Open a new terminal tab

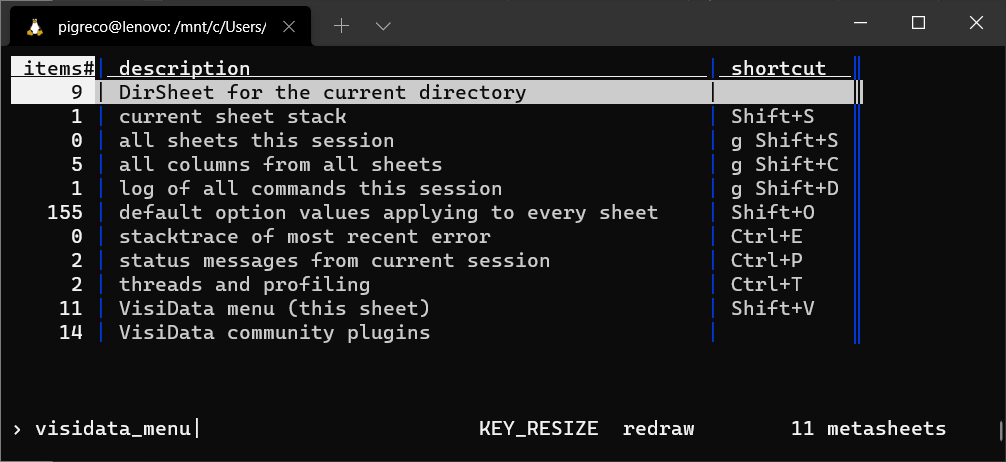[x=341, y=26]
